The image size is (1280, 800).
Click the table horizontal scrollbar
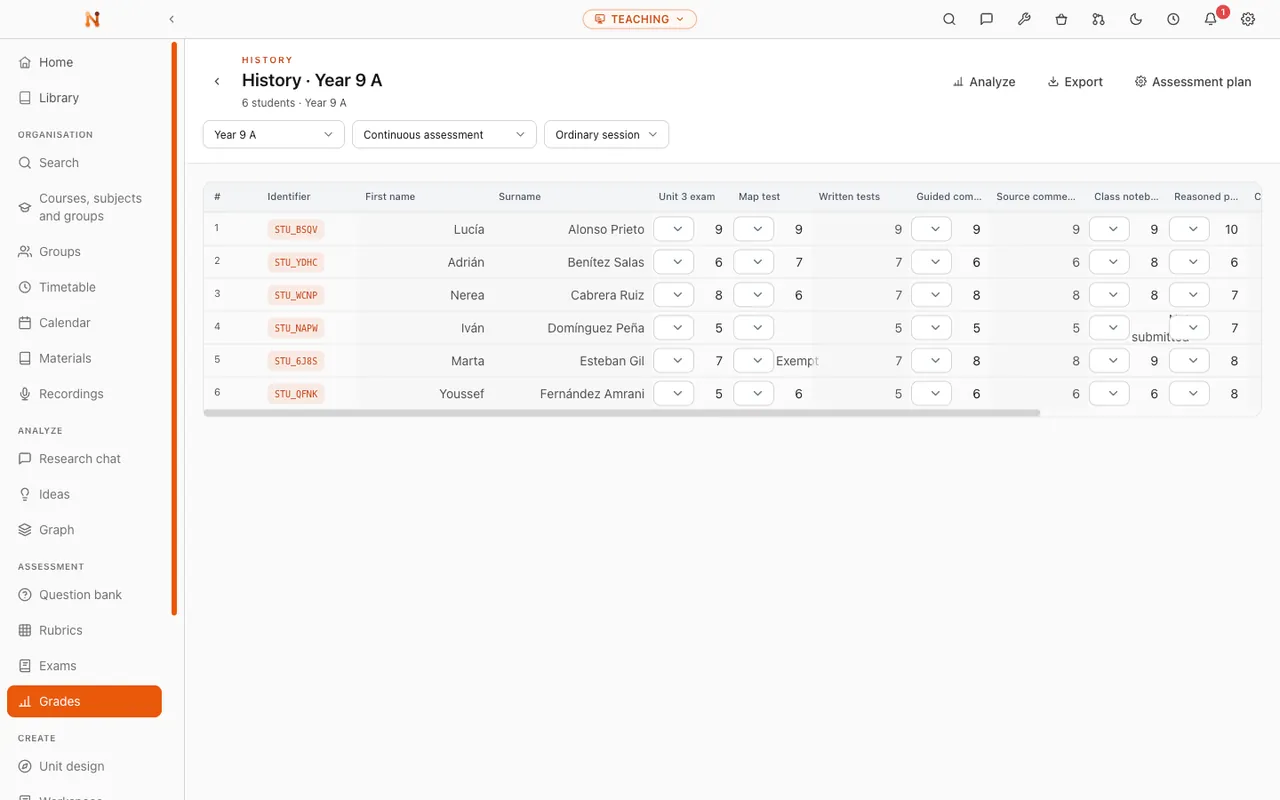click(621, 412)
